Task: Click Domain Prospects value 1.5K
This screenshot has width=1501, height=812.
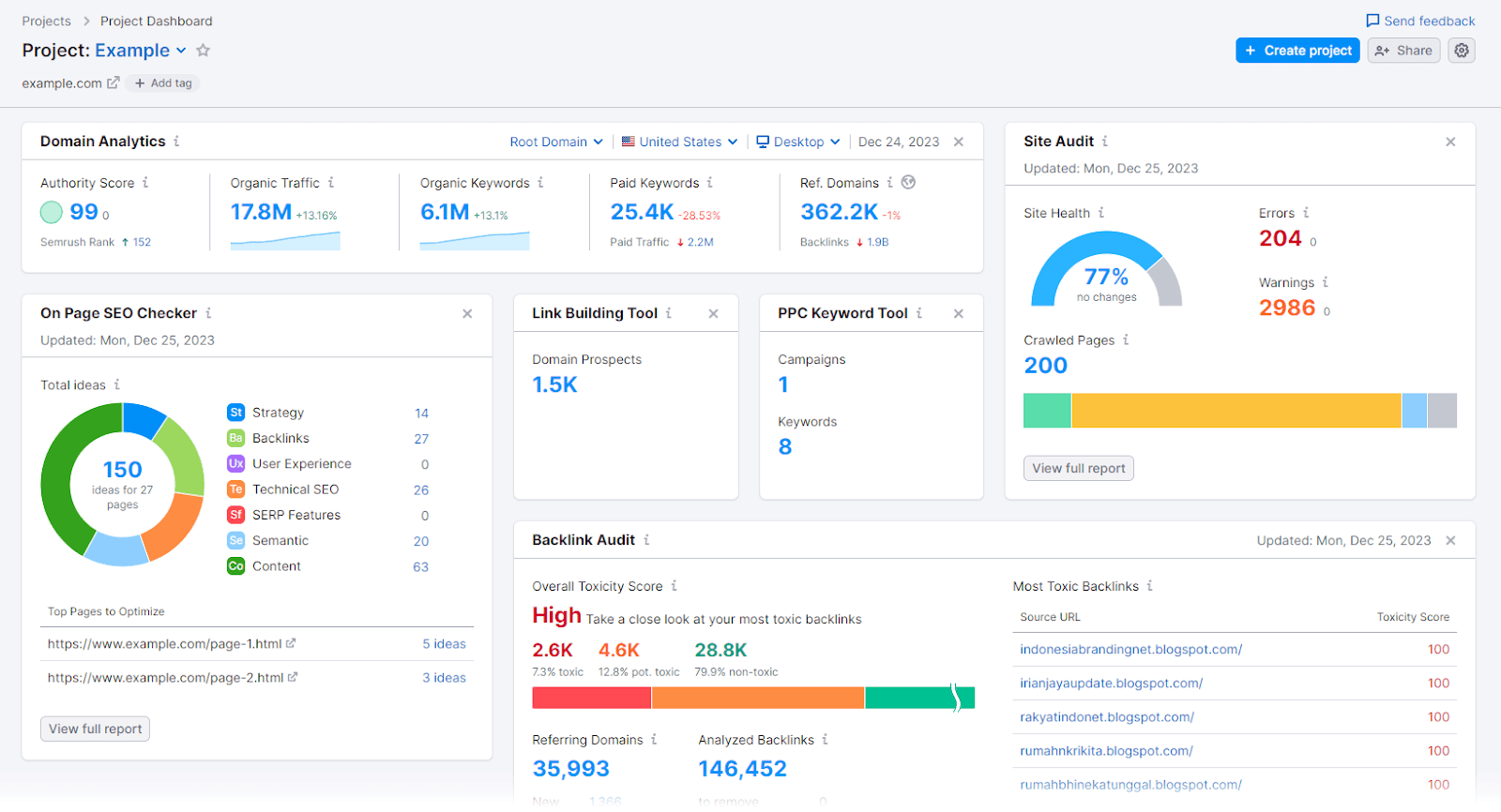Action: (554, 384)
